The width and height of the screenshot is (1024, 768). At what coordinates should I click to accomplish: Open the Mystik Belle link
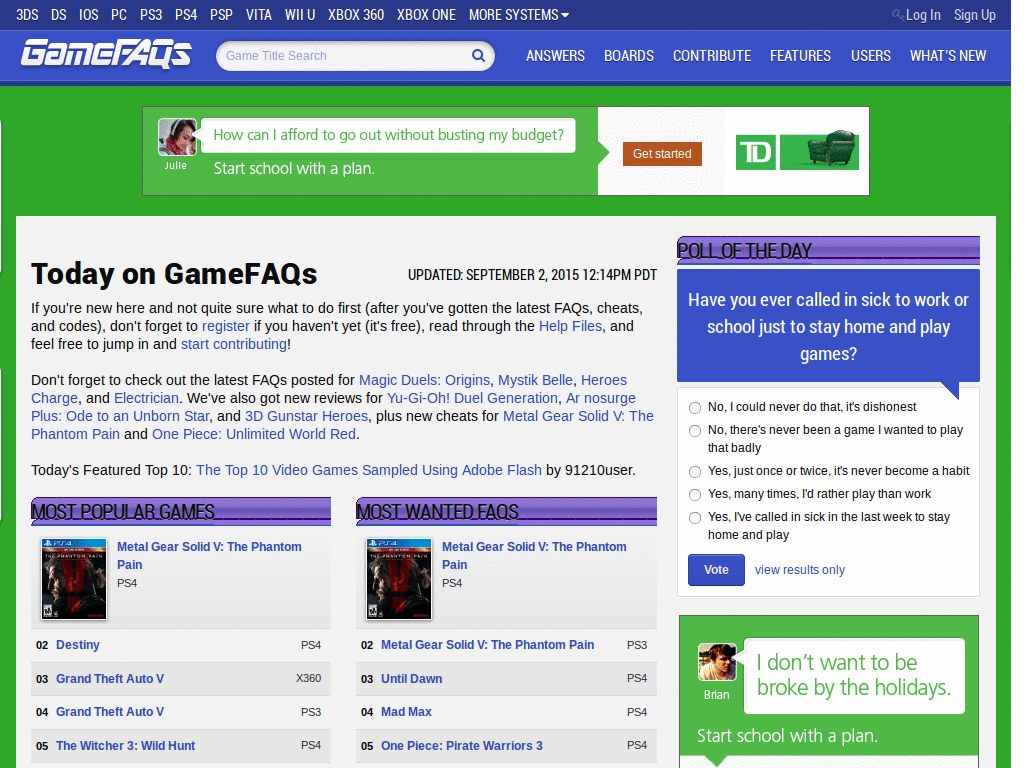536,380
